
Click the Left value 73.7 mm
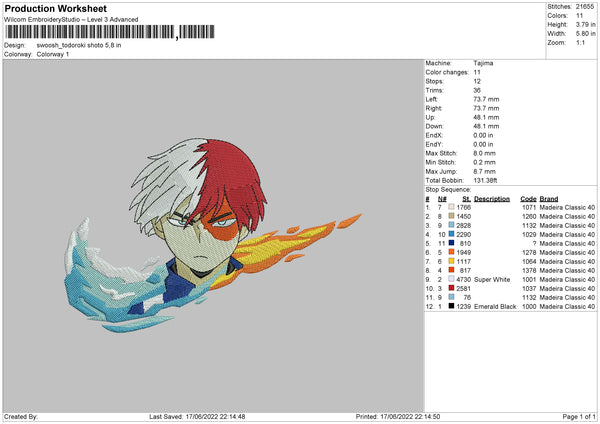[x=486, y=99]
